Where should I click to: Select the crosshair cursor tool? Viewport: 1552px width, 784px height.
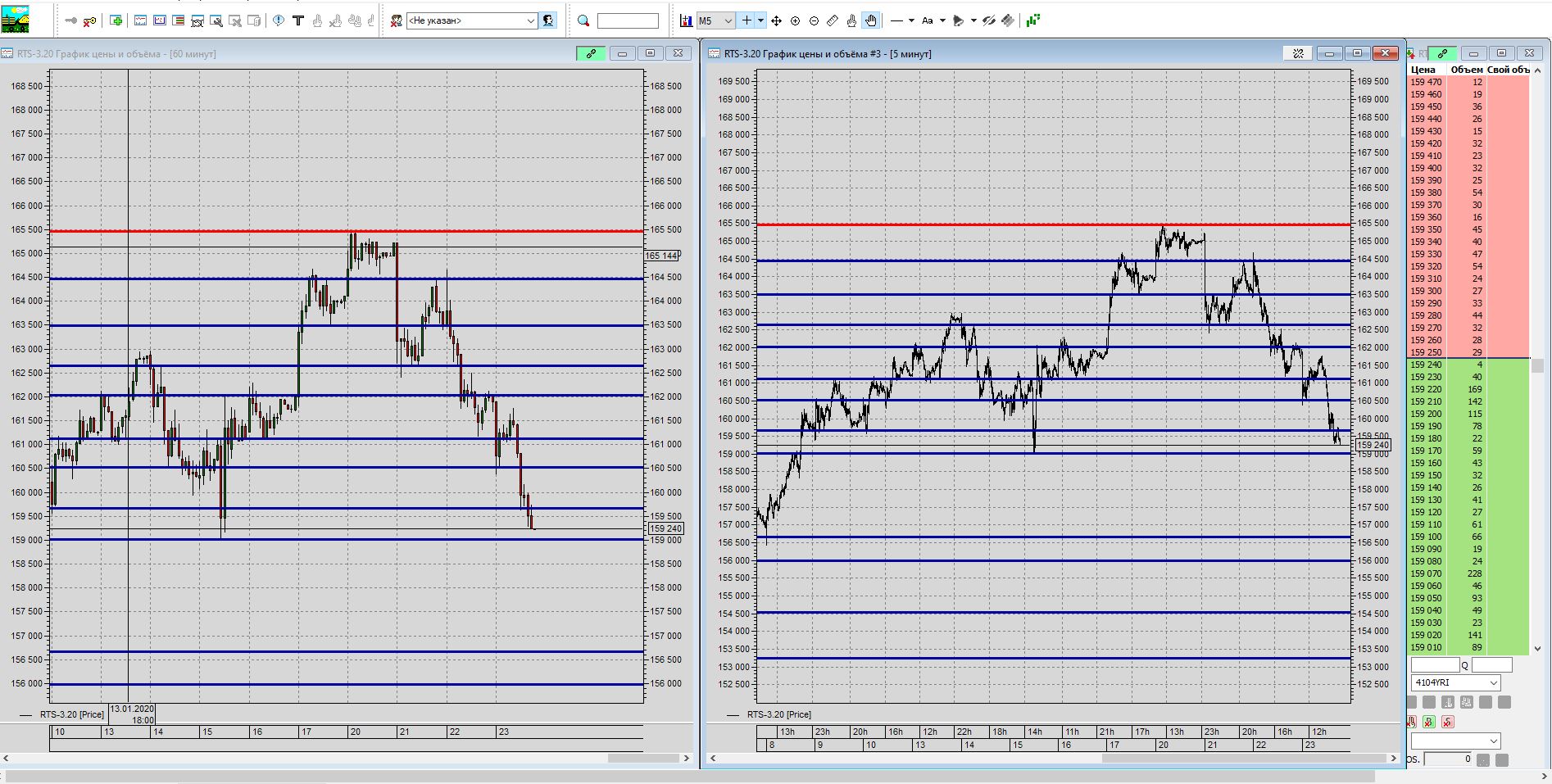[747, 20]
